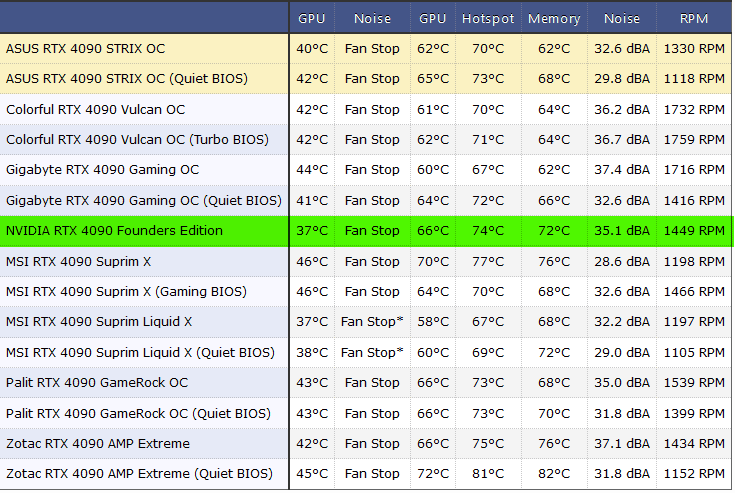The image size is (735, 493).
Task: Select ASUS RTX 4090 STRIX OC (Quiet BIOS) label
Action: point(127,79)
